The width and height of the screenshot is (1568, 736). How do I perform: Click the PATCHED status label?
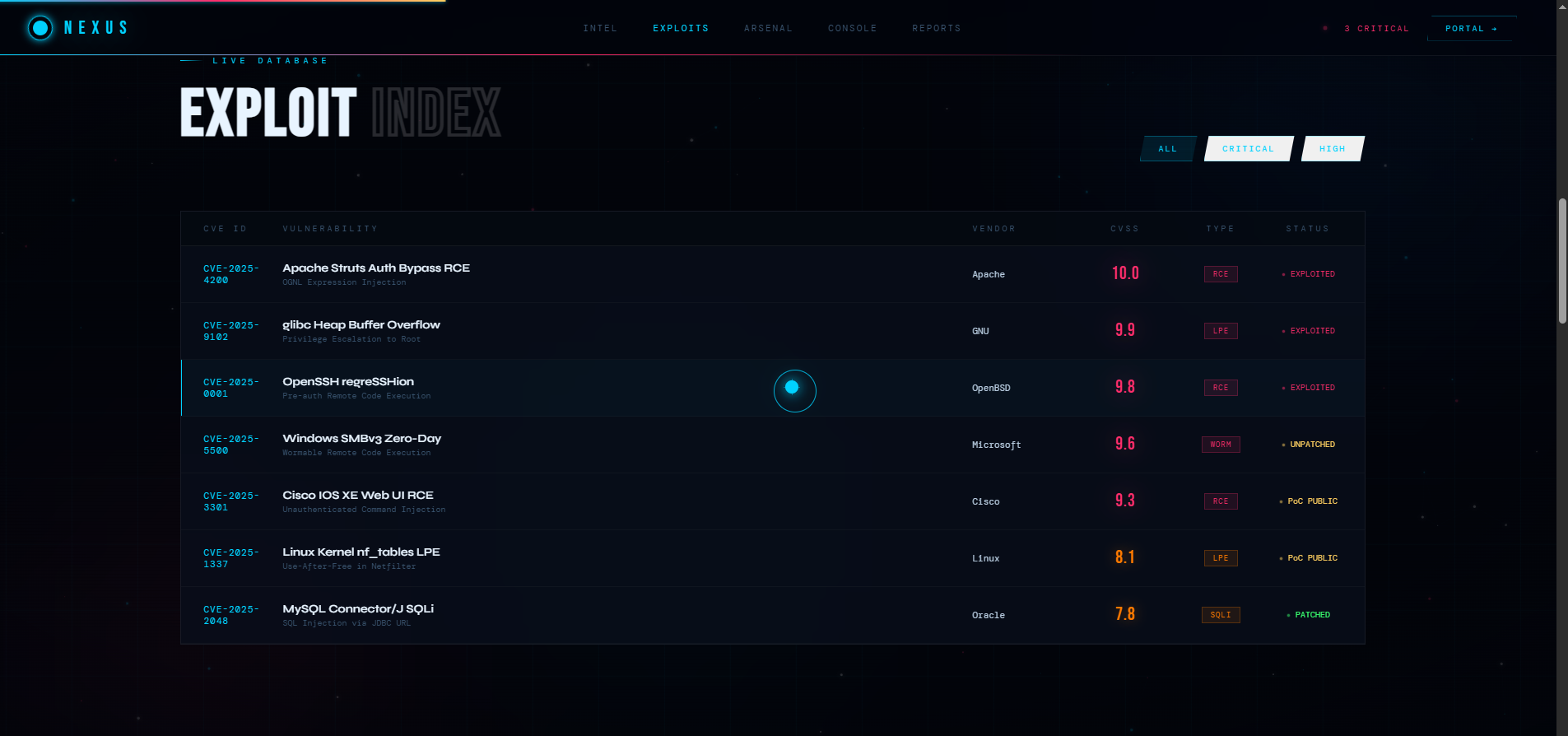(1309, 615)
